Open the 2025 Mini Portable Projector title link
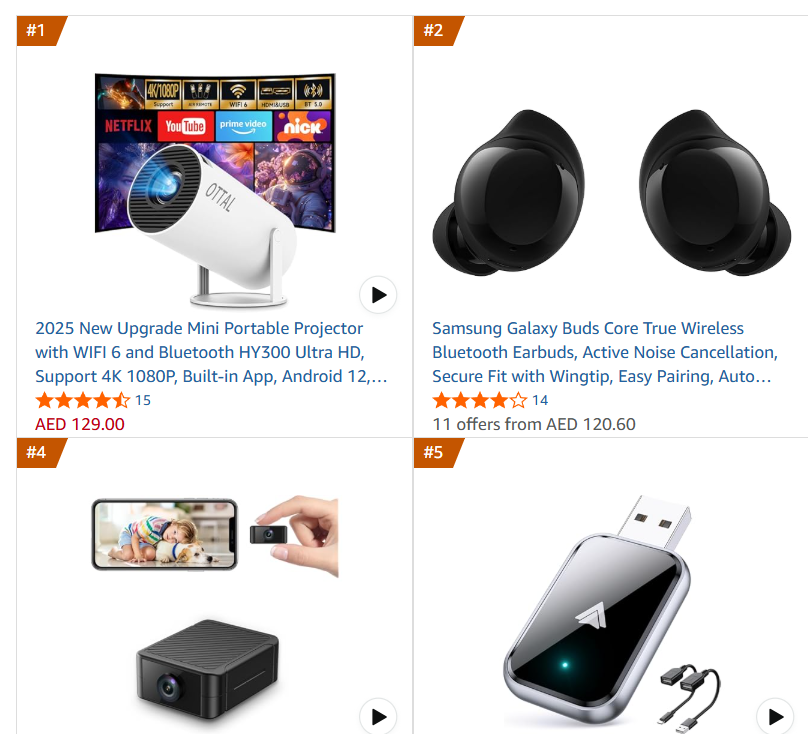Screen dimensions: 808x734 [x=211, y=353]
